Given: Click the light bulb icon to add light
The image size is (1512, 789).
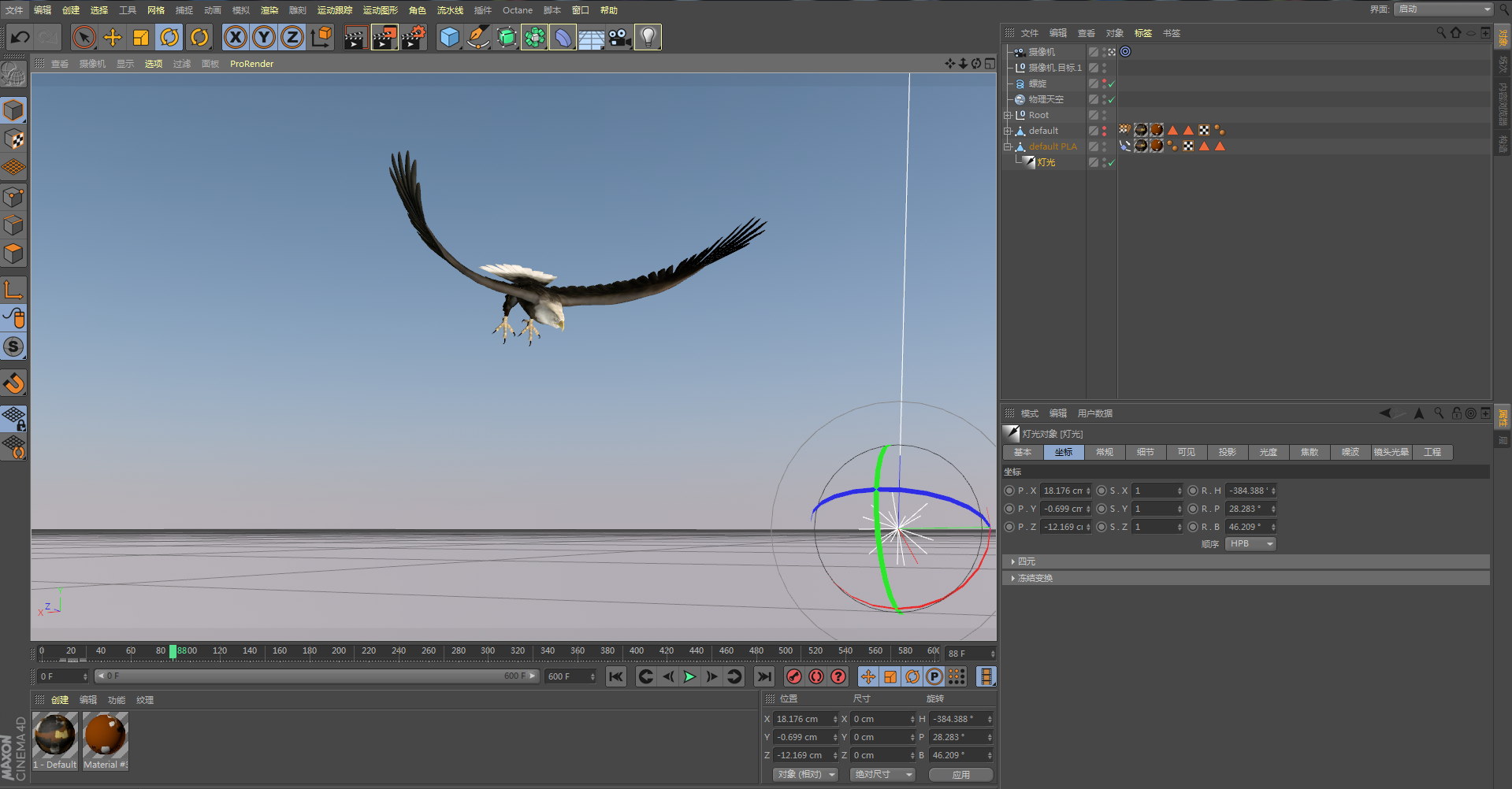Looking at the screenshot, I should point(648,37).
